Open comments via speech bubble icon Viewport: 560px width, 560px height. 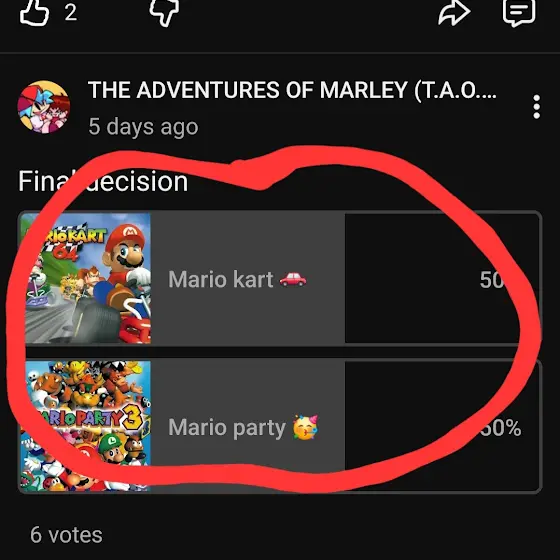[519, 12]
